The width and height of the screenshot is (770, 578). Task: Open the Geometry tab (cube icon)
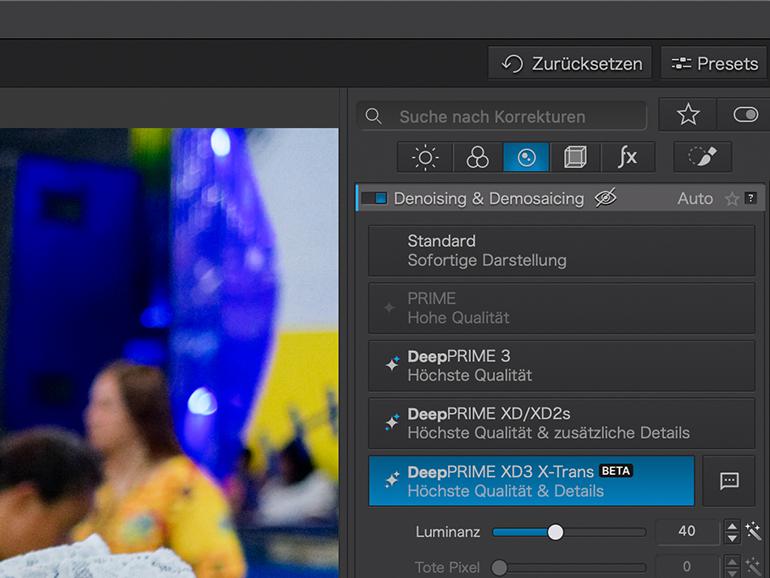pos(575,157)
